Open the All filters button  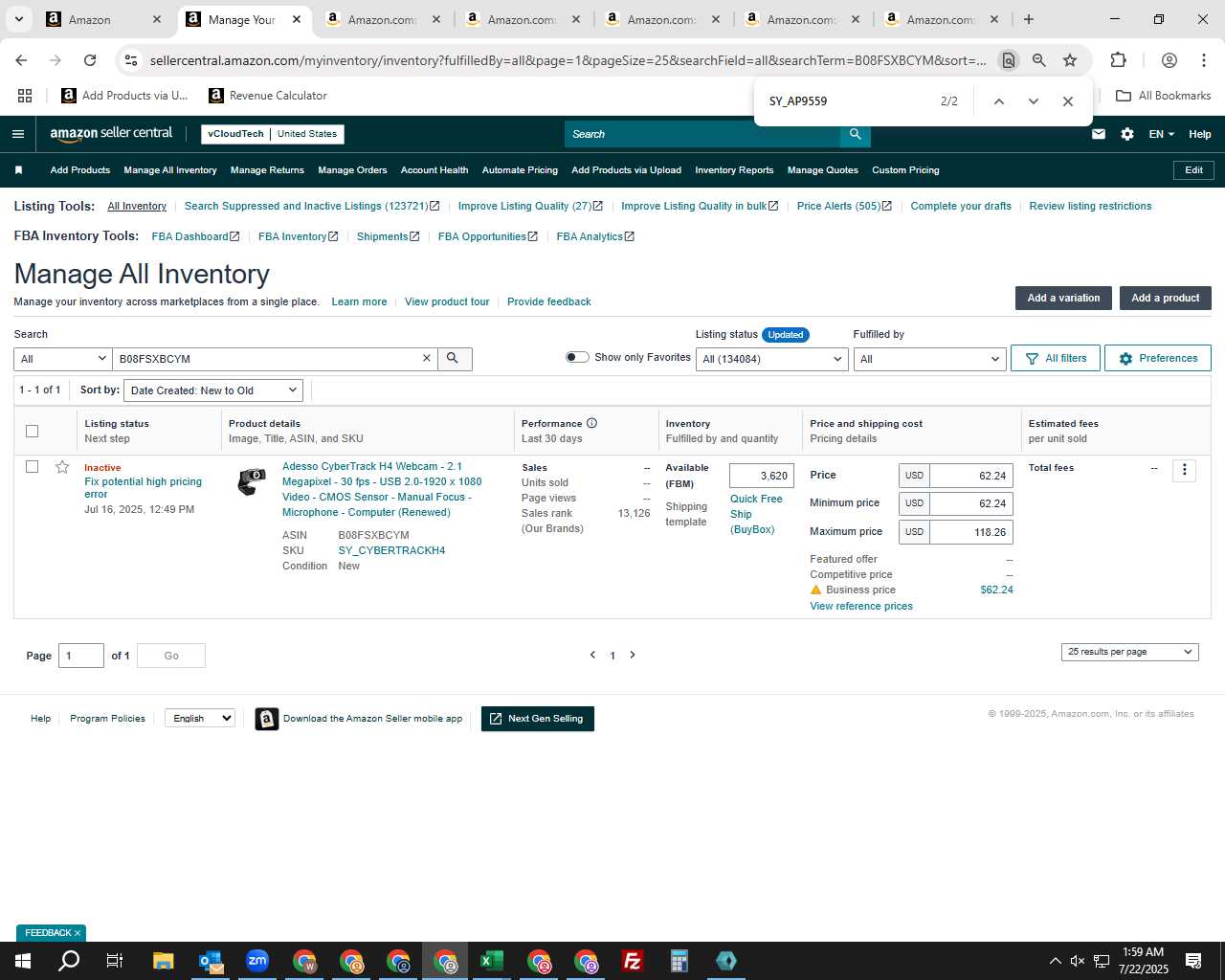coord(1056,358)
